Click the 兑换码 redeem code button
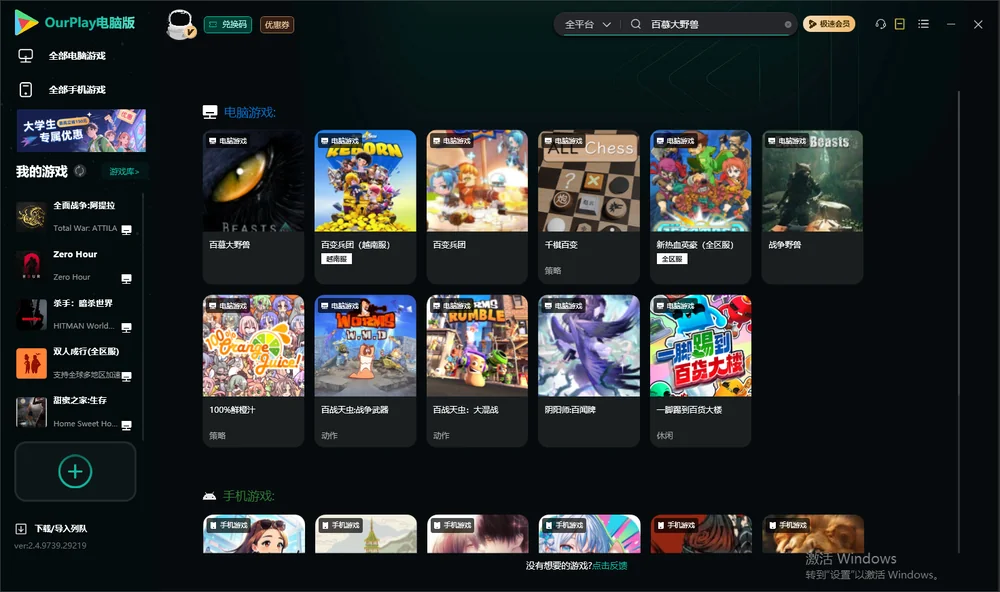 (228, 24)
